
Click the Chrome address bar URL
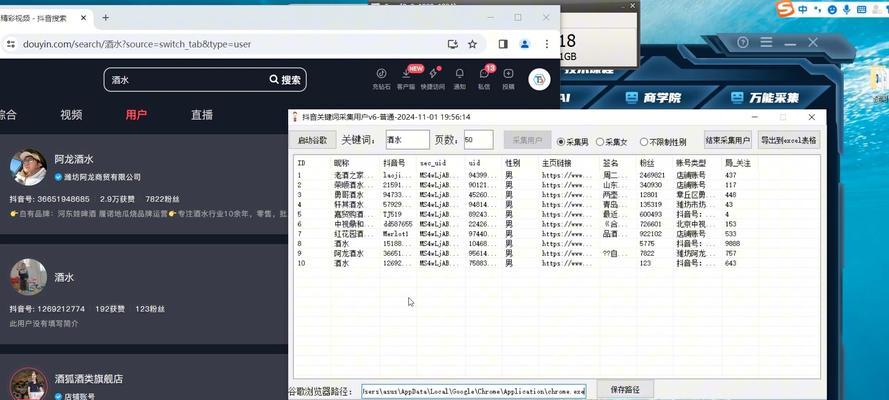(137, 44)
